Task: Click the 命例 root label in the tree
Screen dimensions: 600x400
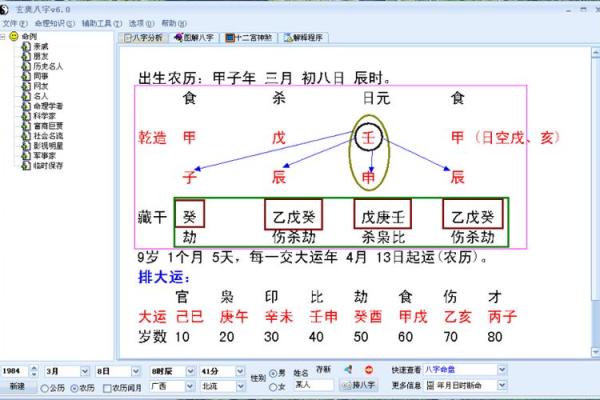Action: (29, 37)
